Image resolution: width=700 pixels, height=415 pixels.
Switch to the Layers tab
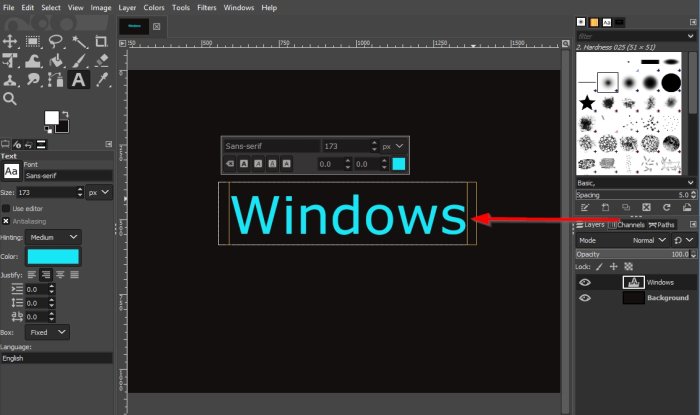pyautogui.click(x=590, y=224)
